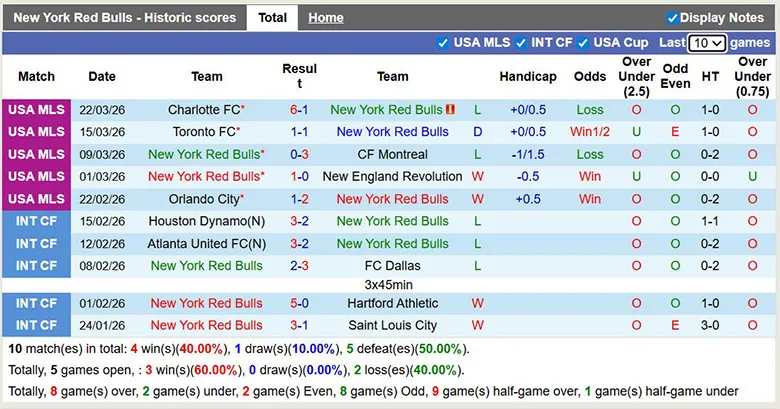780x409 pixels.
Task: Open the Last games count dropdown
Action: 707,43
